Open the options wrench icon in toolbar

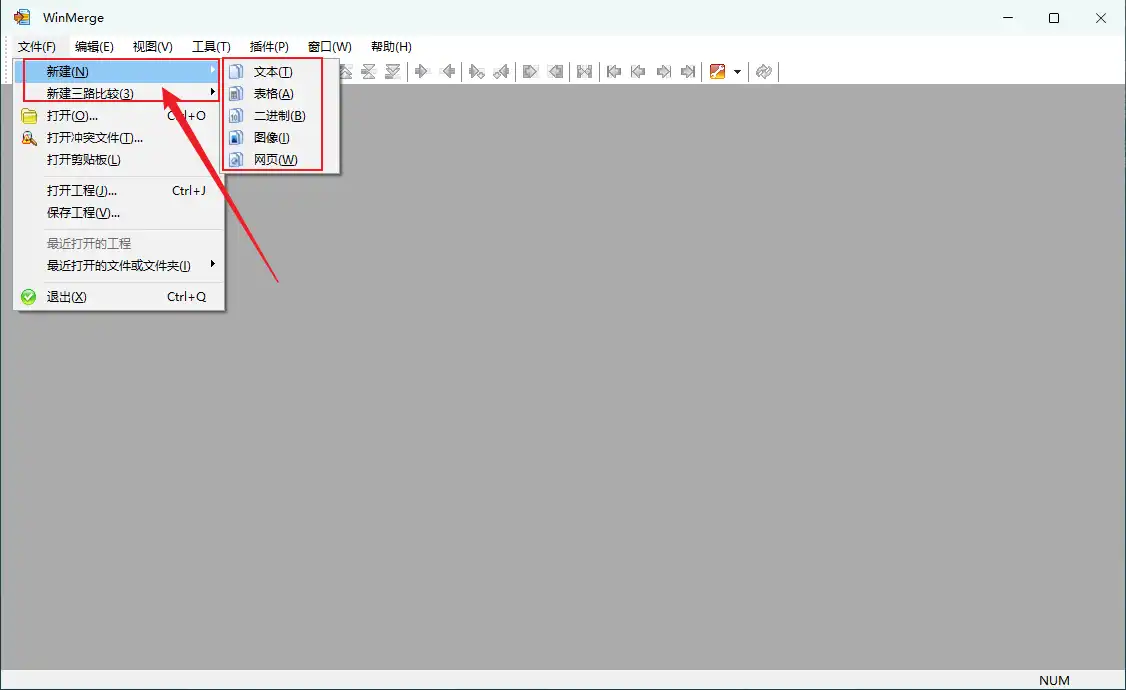(717, 72)
